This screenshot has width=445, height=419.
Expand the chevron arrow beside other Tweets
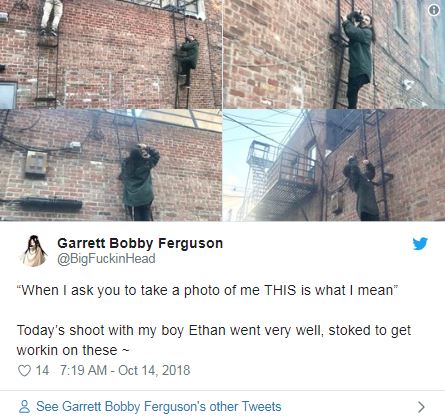tap(421, 407)
